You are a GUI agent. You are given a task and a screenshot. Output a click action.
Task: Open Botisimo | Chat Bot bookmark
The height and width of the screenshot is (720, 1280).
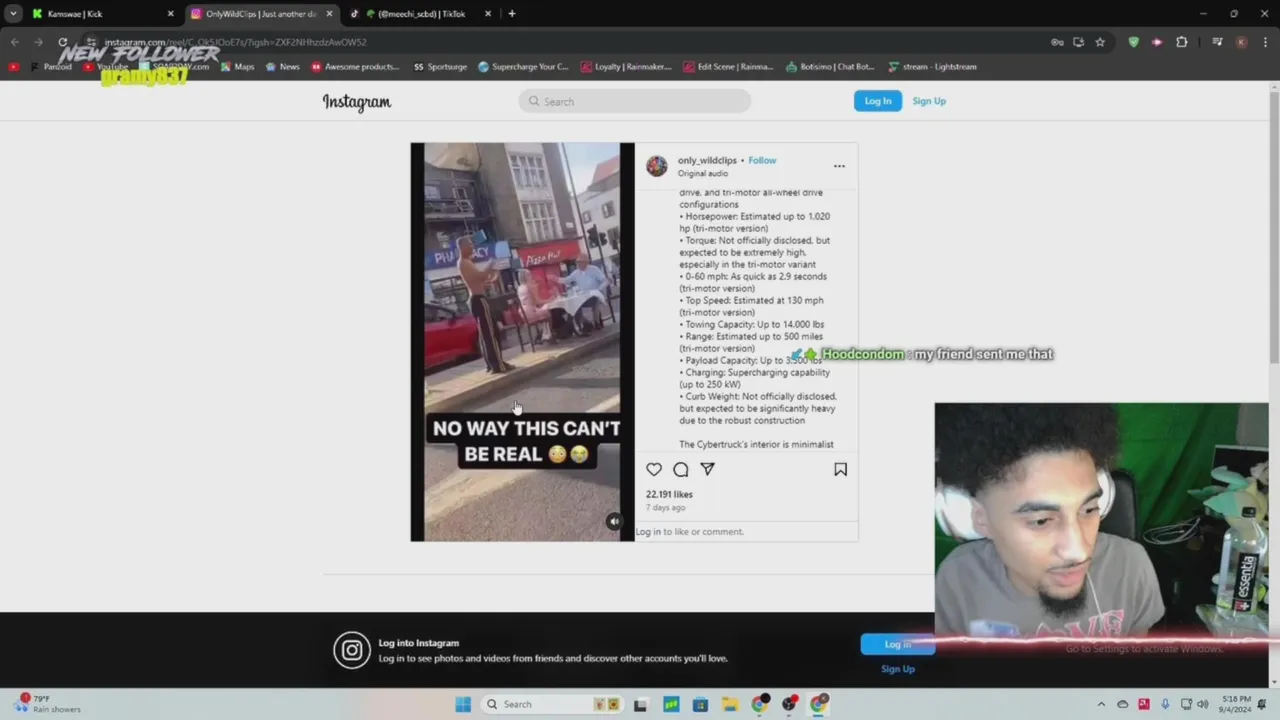tap(830, 67)
